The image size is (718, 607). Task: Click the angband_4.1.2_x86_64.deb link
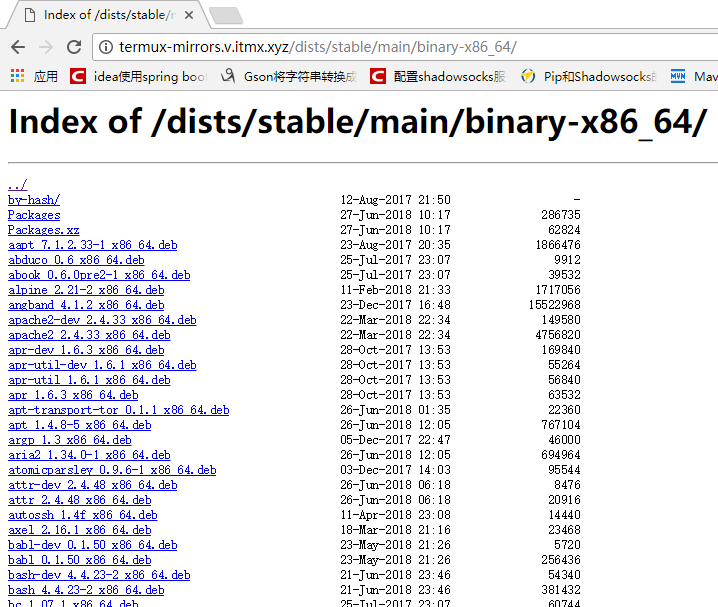(x=86, y=305)
